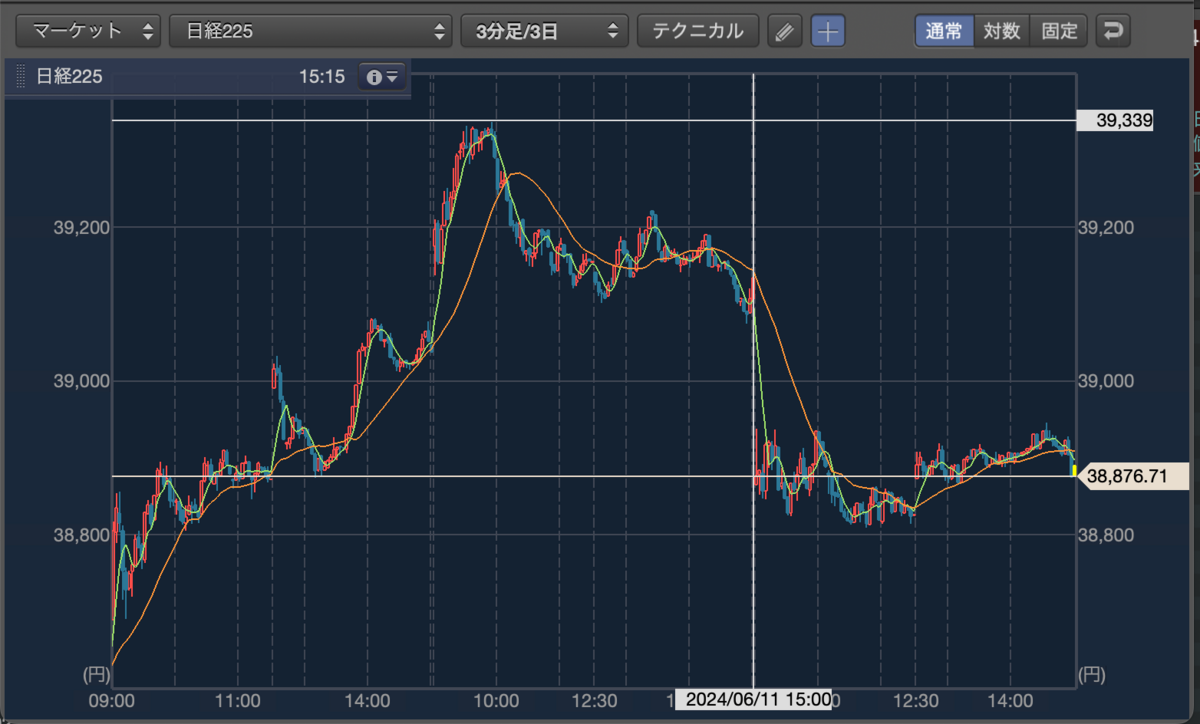This screenshot has height=724, width=1200.
Task: Expand the info dropdown next to 15:15
Action: point(382,77)
